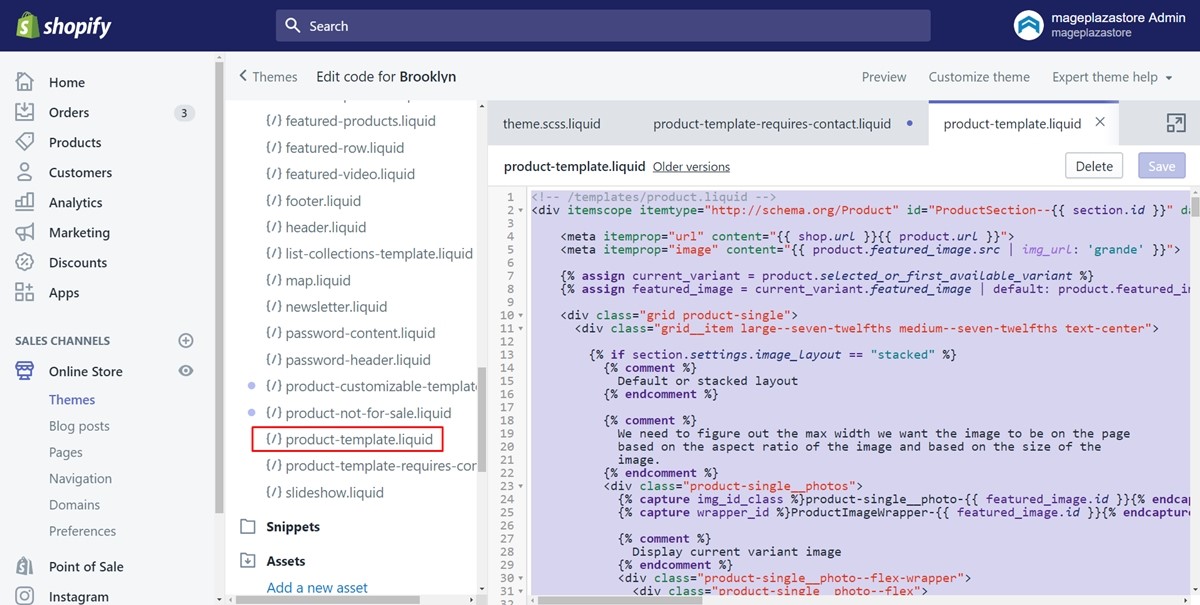The width and height of the screenshot is (1200, 605).
Task: Open Discounts in the sidebar
Action: coord(78,263)
